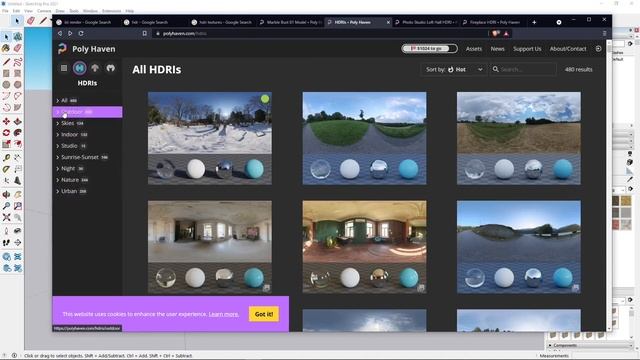The height and width of the screenshot is (360, 640).
Task: Click the donation goal progress bar
Action: pos(429,49)
